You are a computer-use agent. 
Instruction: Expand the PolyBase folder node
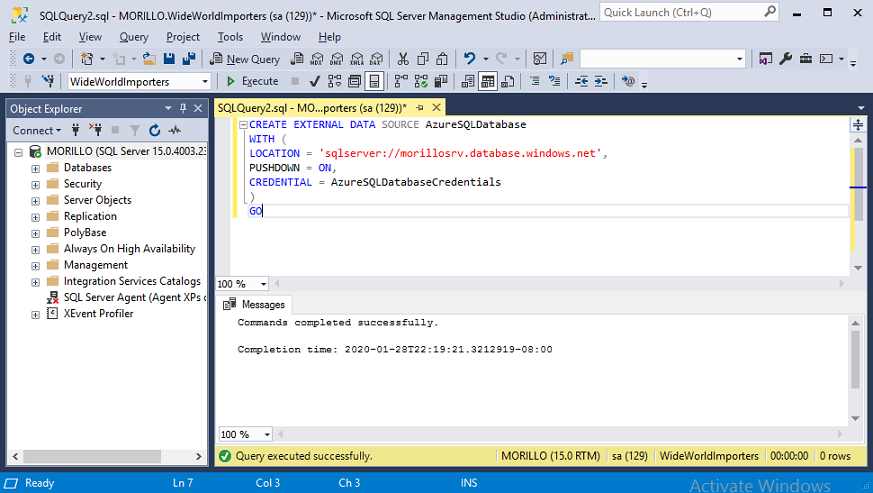tap(36, 233)
